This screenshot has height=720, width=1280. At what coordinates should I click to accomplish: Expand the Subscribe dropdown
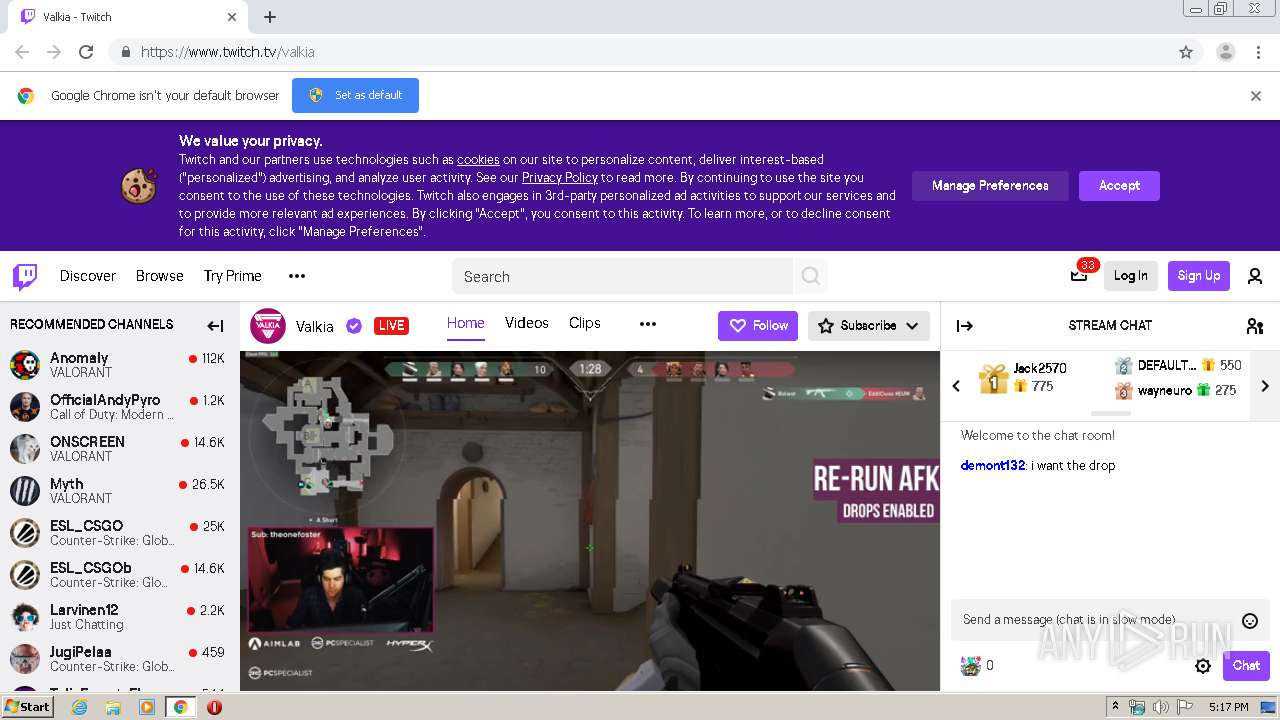pos(912,326)
